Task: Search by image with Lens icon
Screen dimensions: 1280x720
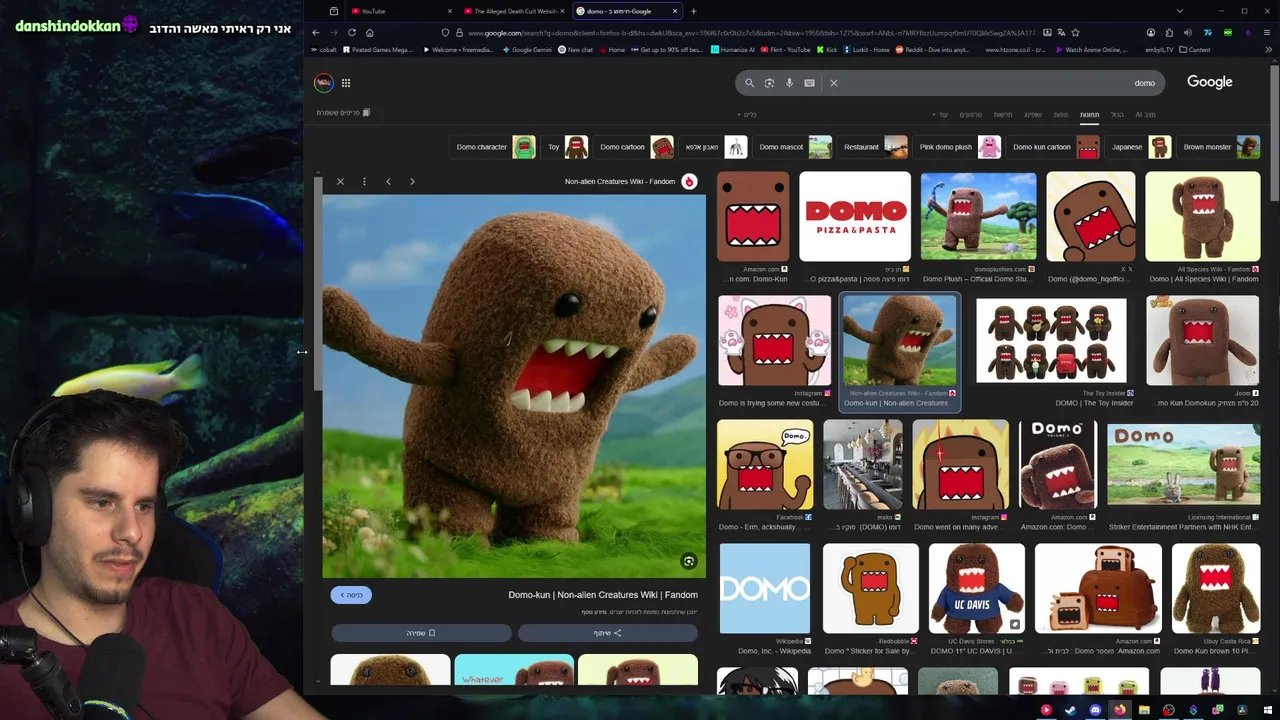Action: tap(769, 83)
